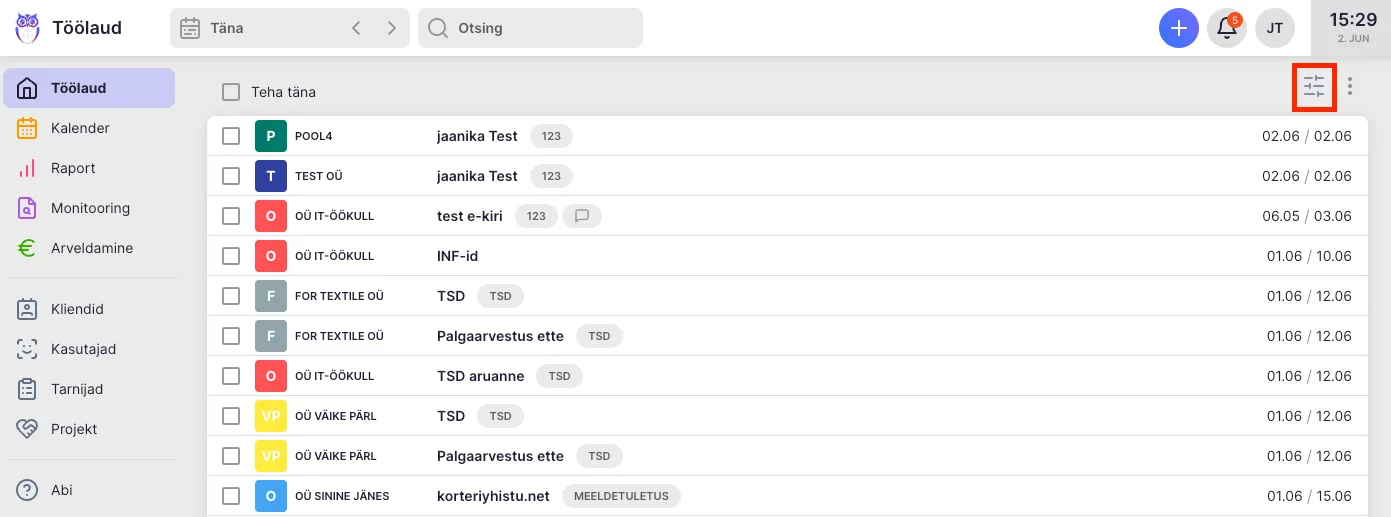The image size is (1391, 517).
Task: Open the notifications bell
Action: pos(1226,28)
